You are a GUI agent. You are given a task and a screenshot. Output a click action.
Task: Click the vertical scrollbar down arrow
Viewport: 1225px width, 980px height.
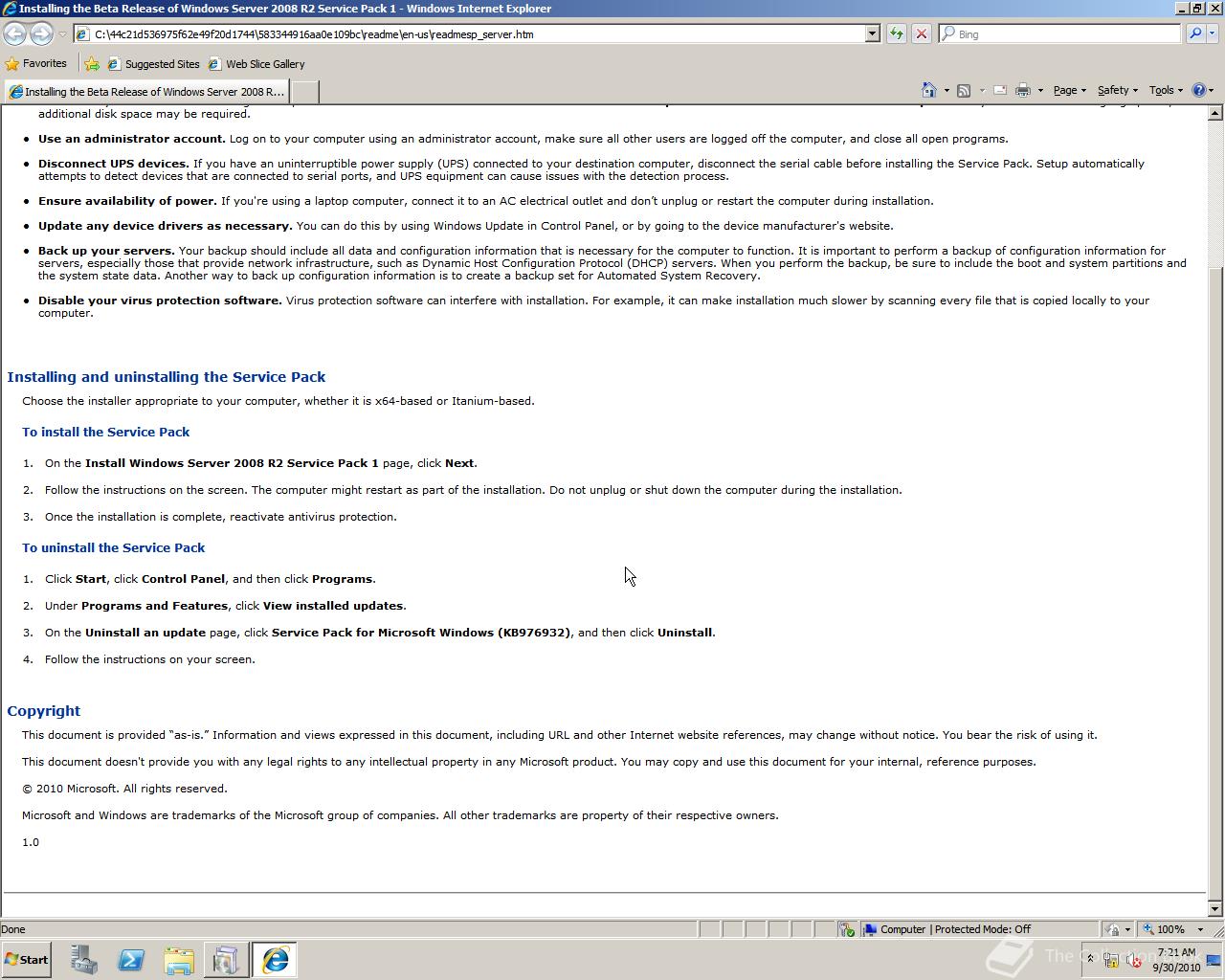[x=1215, y=909]
